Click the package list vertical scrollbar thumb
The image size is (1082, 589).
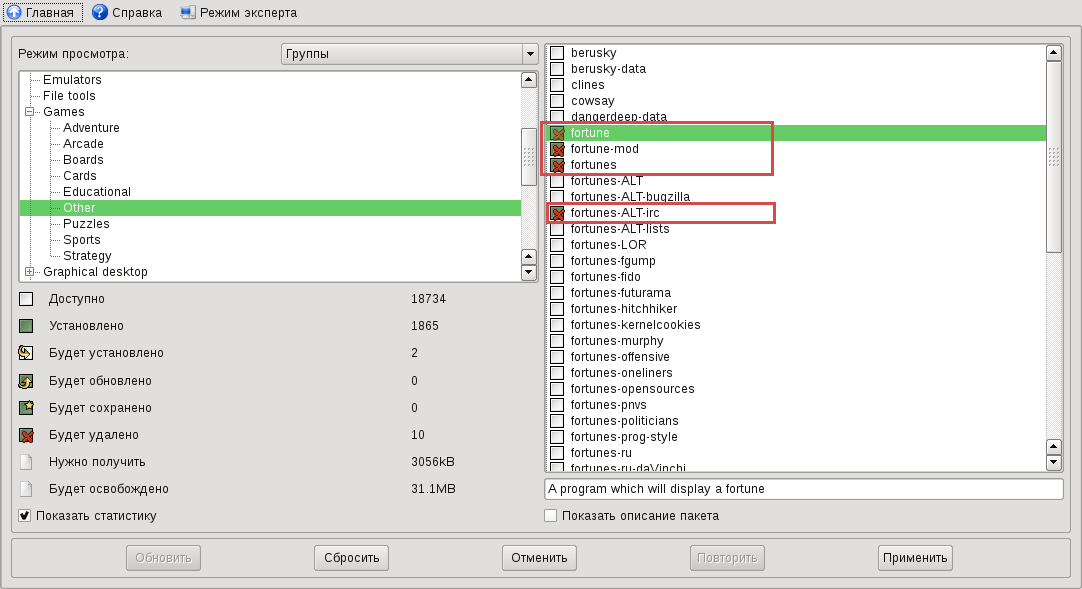click(x=1054, y=157)
